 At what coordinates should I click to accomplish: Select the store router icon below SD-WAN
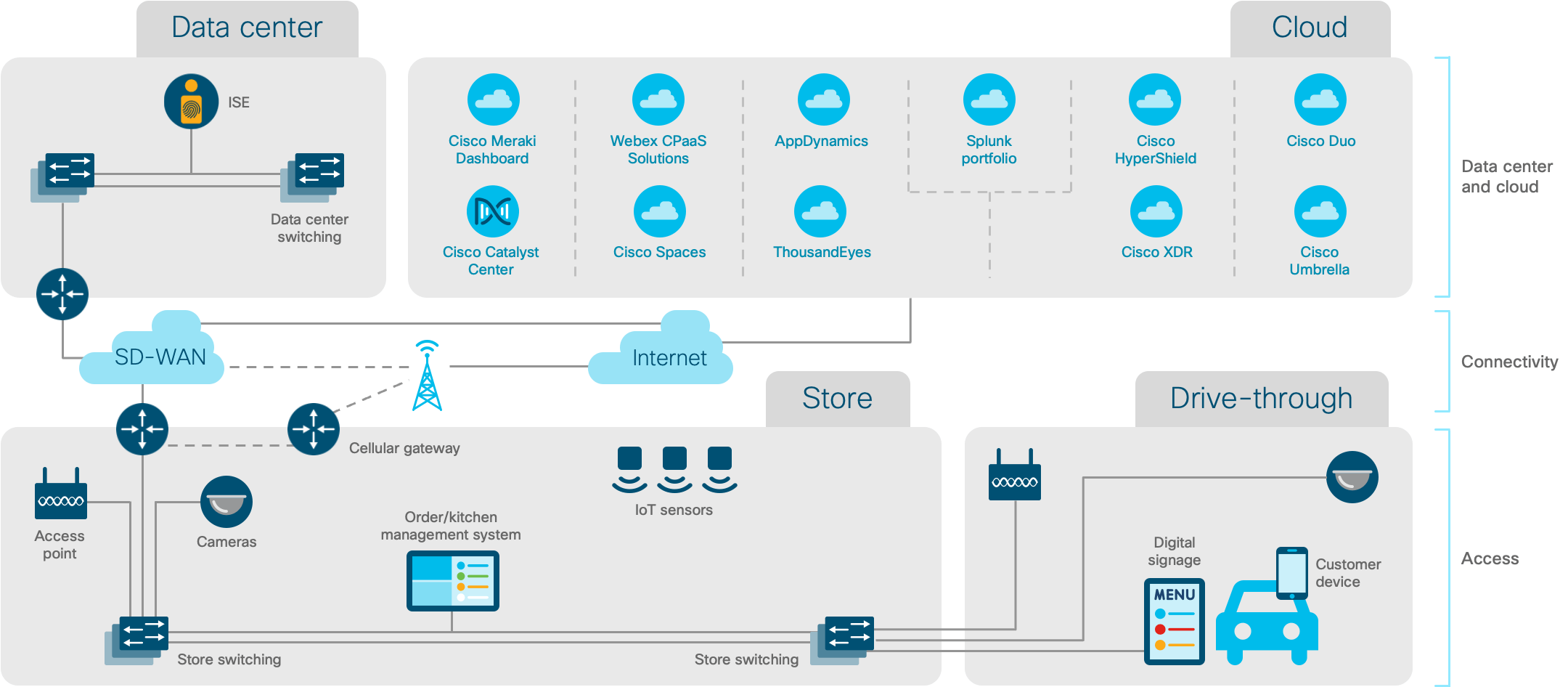[142, 429]
